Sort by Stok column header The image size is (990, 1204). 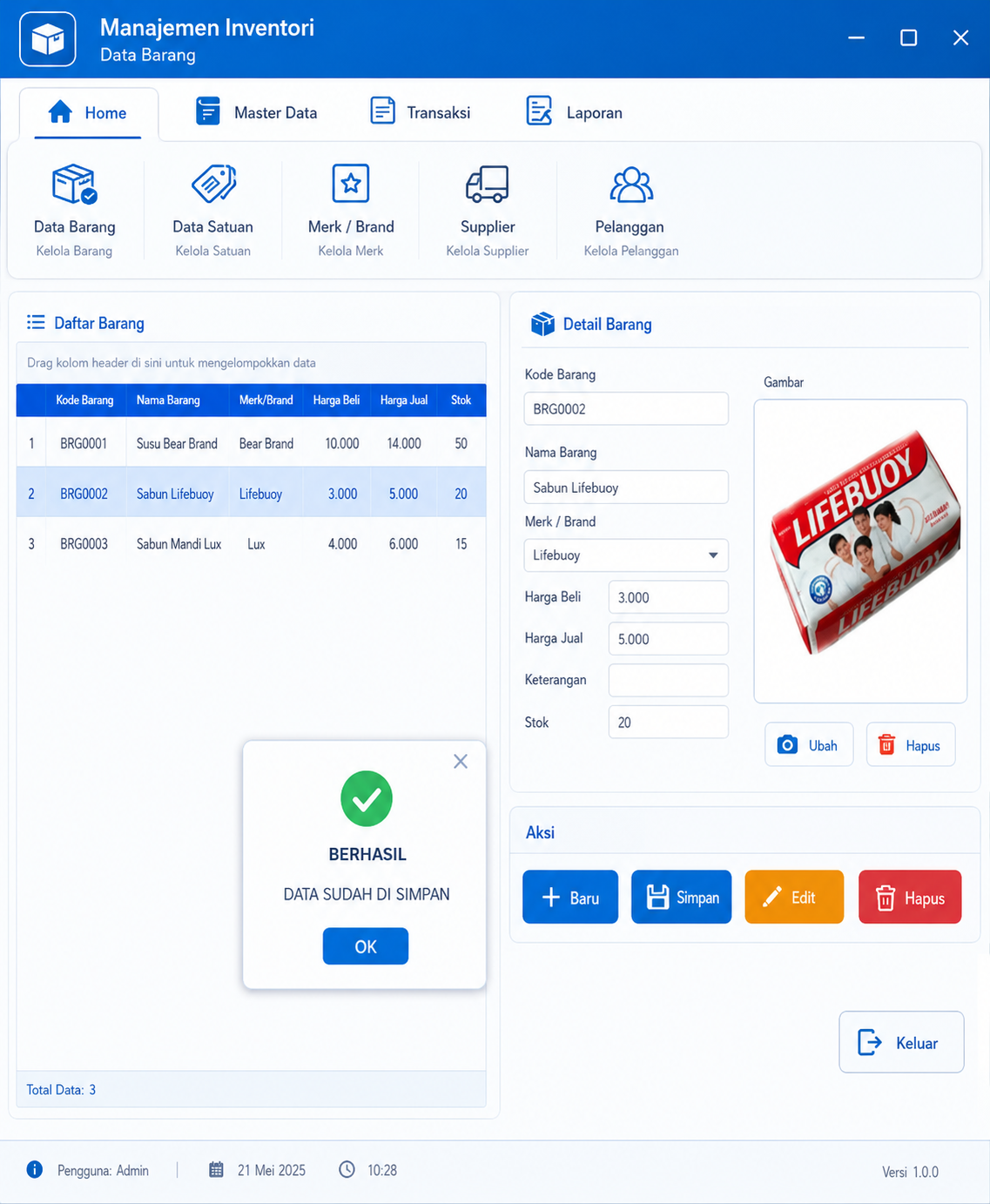[x=461, y=400]
